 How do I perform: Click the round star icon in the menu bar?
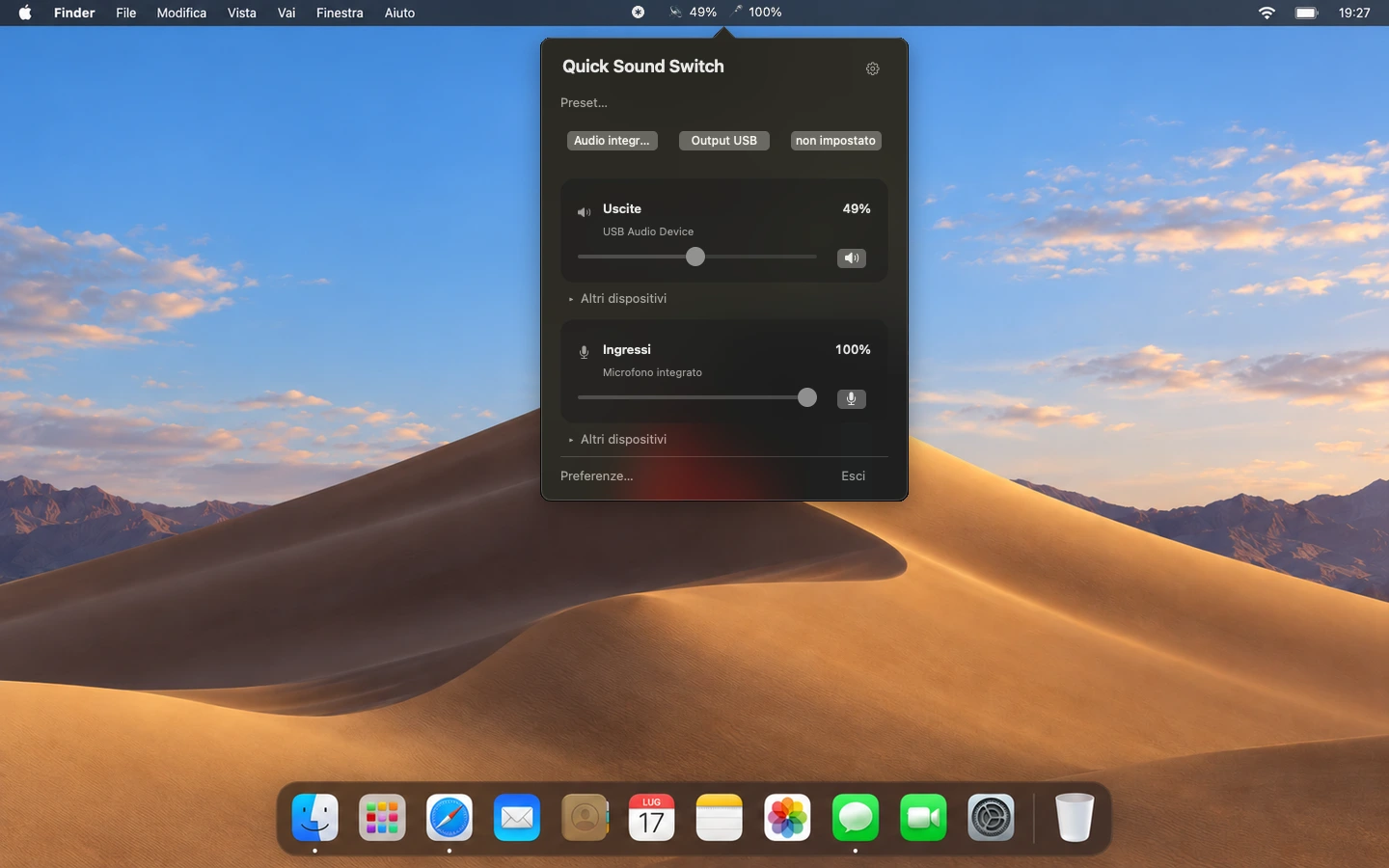pos(638,13)
